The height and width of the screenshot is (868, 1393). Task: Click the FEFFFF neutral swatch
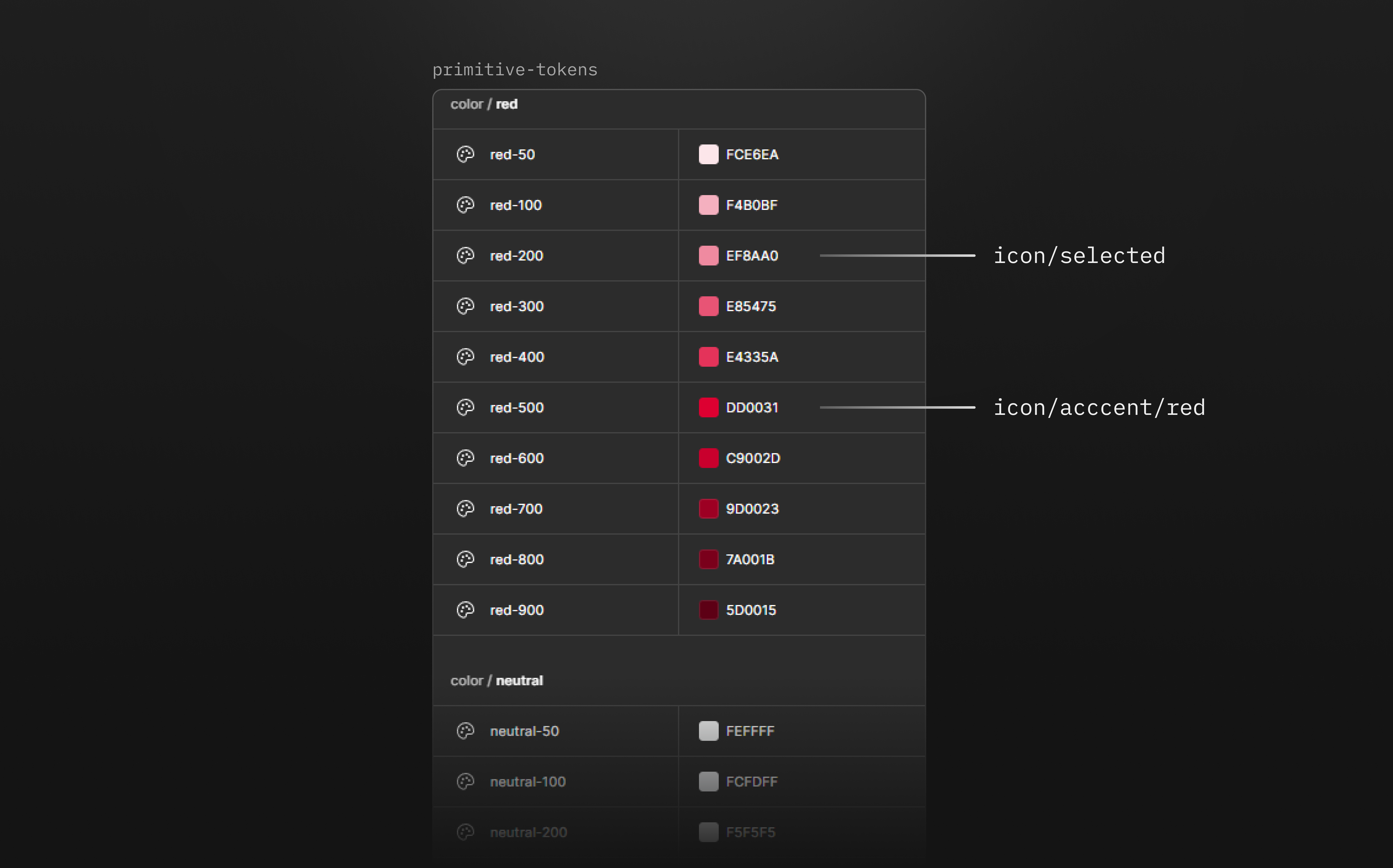[x=708, y=731]
